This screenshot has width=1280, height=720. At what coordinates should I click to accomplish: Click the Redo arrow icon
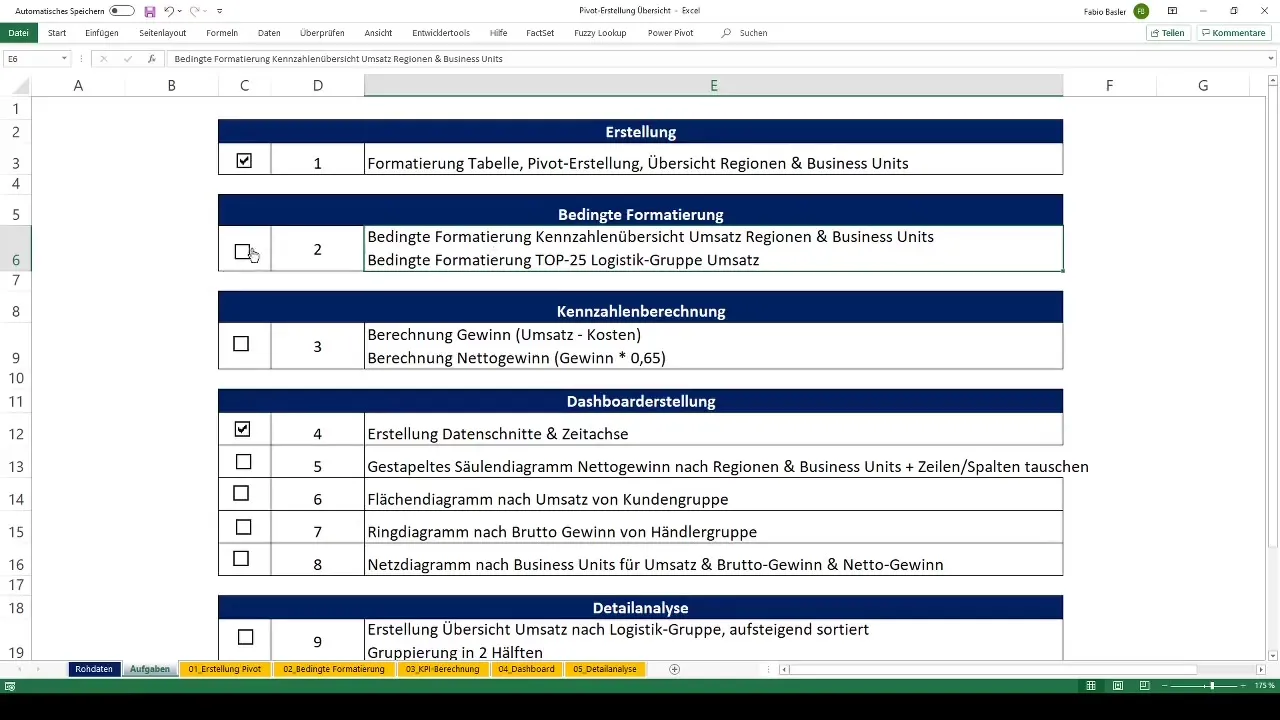click(194, 11)
